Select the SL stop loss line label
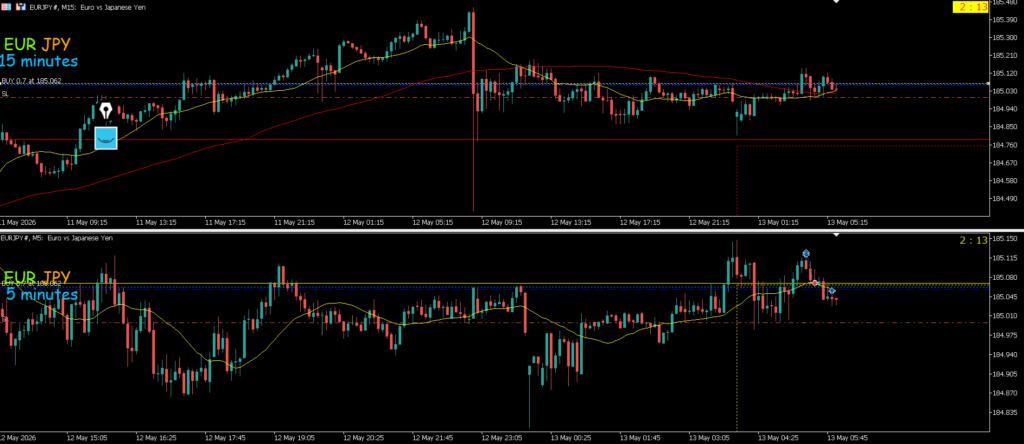 tap(5, 94)
